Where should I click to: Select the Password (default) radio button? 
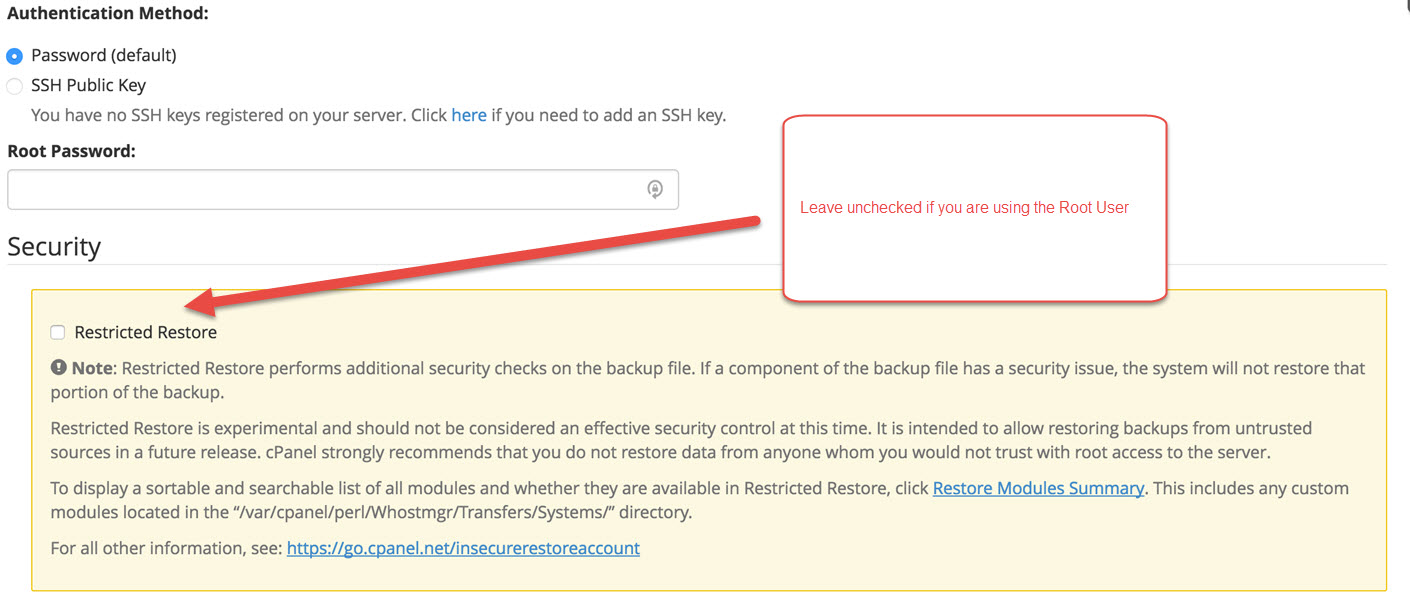(x=15, y=56)
